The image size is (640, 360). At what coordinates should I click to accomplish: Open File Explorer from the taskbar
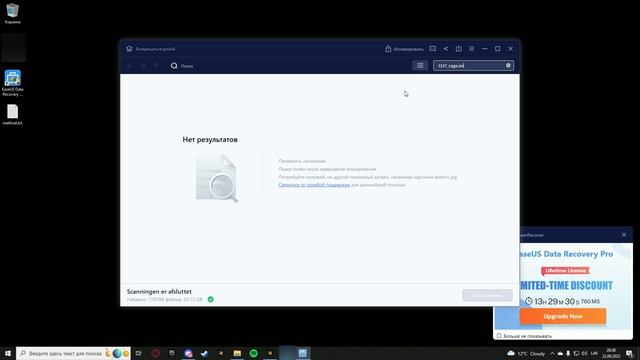237,353
